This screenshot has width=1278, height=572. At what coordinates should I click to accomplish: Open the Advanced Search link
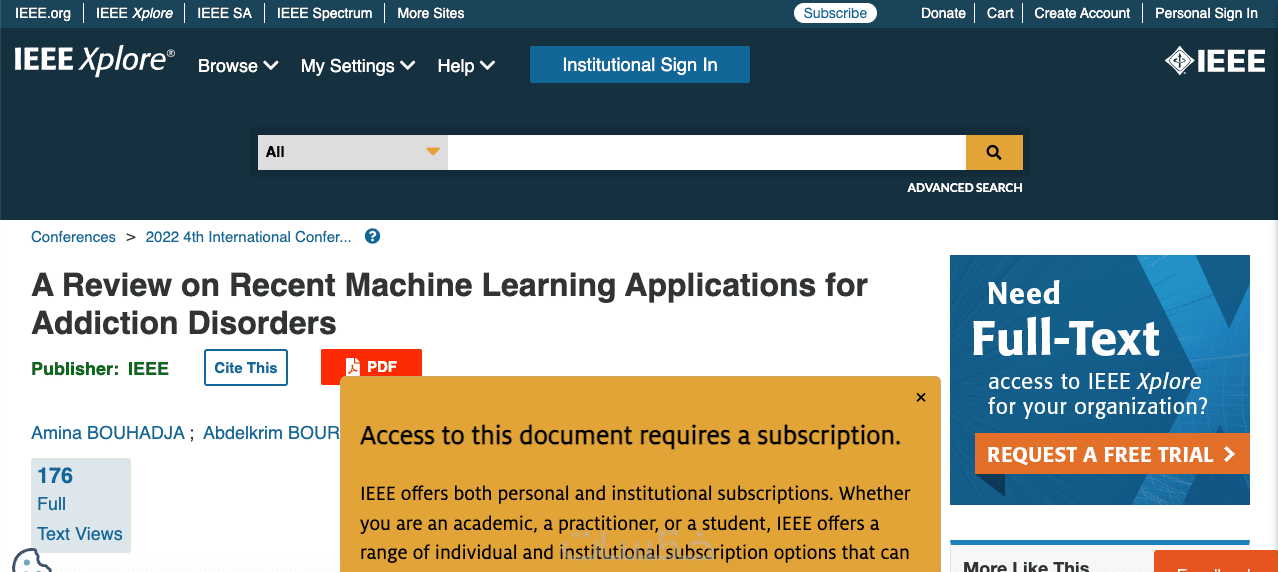[x=965, y=188]
